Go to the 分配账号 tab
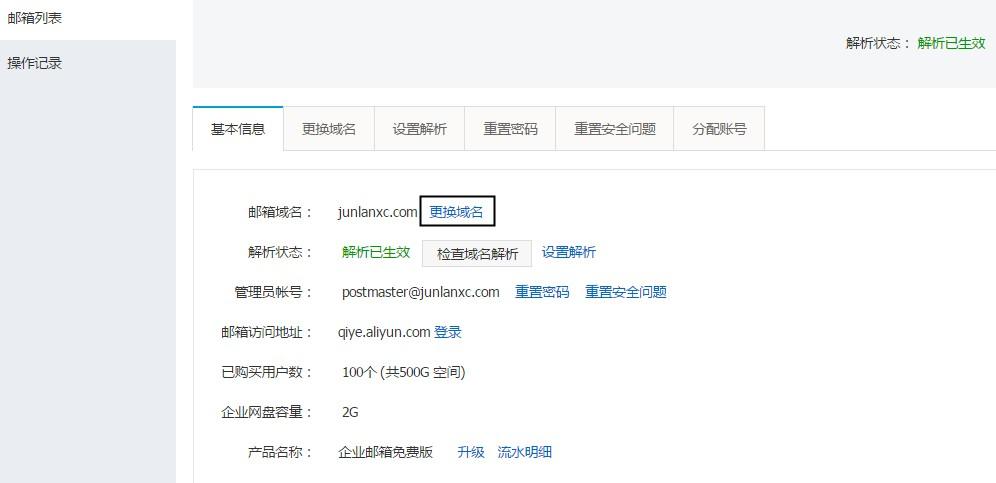The width and height of the screenshot is (996, 483). [719, 129]
